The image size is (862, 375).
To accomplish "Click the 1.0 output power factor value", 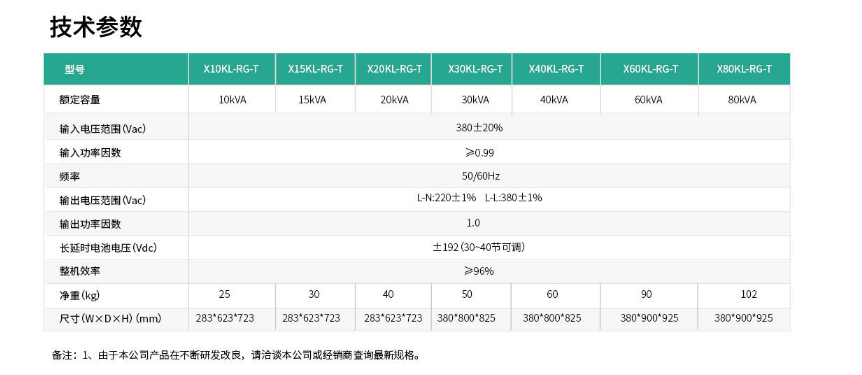I will [x=473, y=223].
